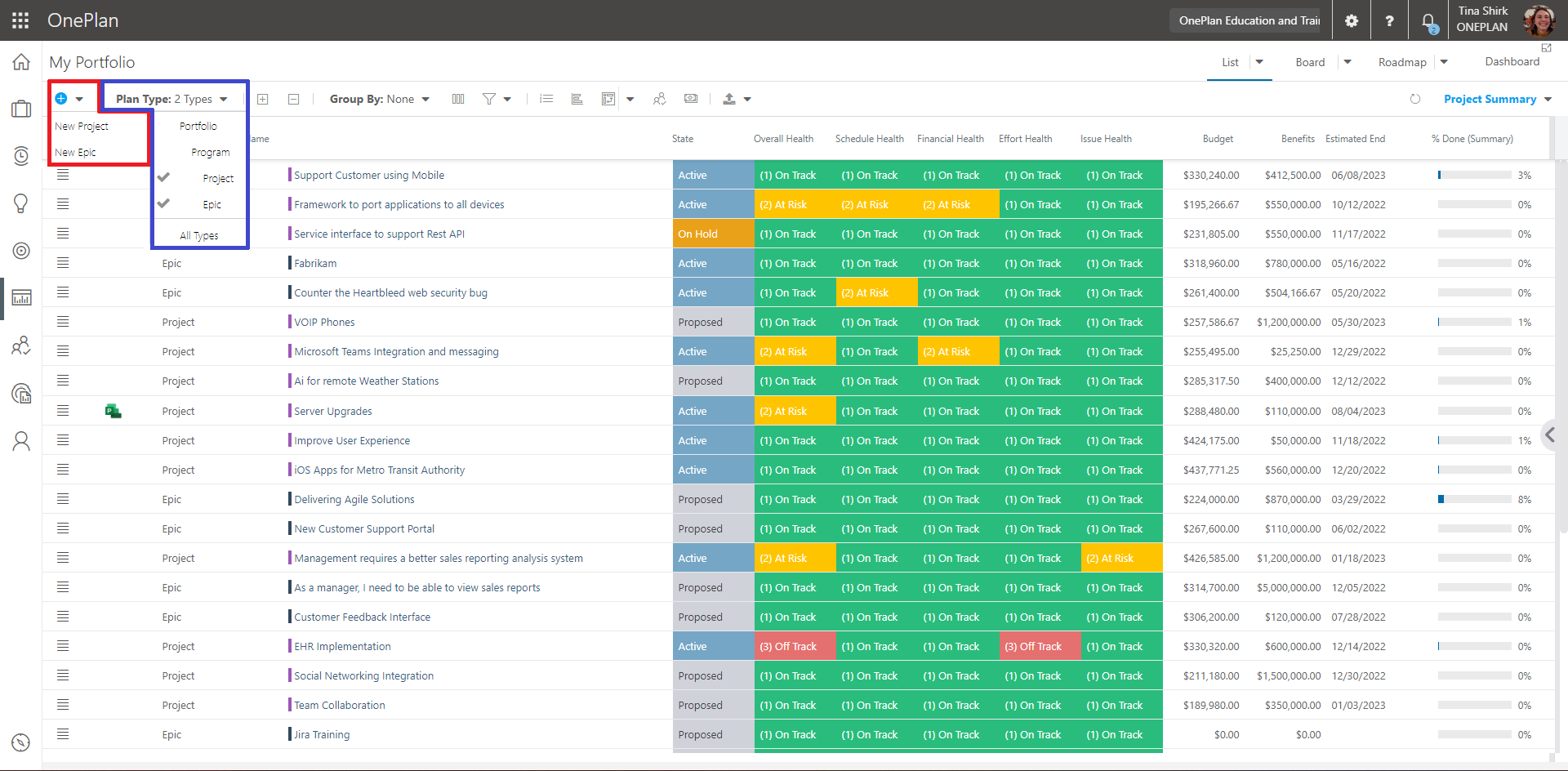This screenshot has height=771, width=1568.
Task: Check the Portfolio plan type option
Action: tap(198, 126)
